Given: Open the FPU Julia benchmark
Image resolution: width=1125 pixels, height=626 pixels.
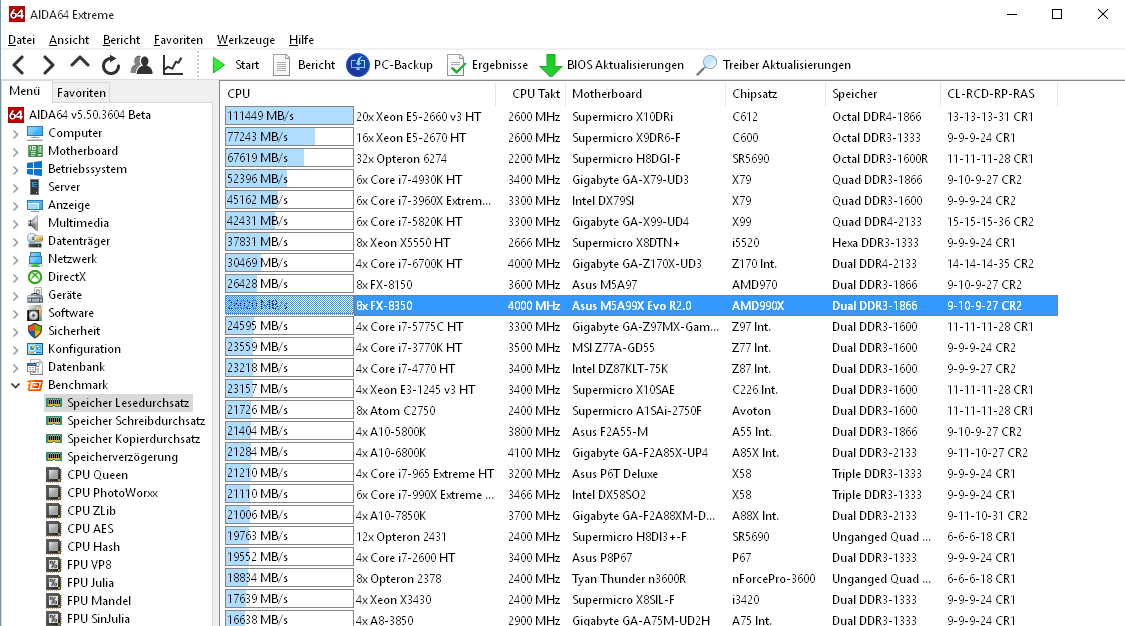Looking at the screenshot, I should 80,582.
